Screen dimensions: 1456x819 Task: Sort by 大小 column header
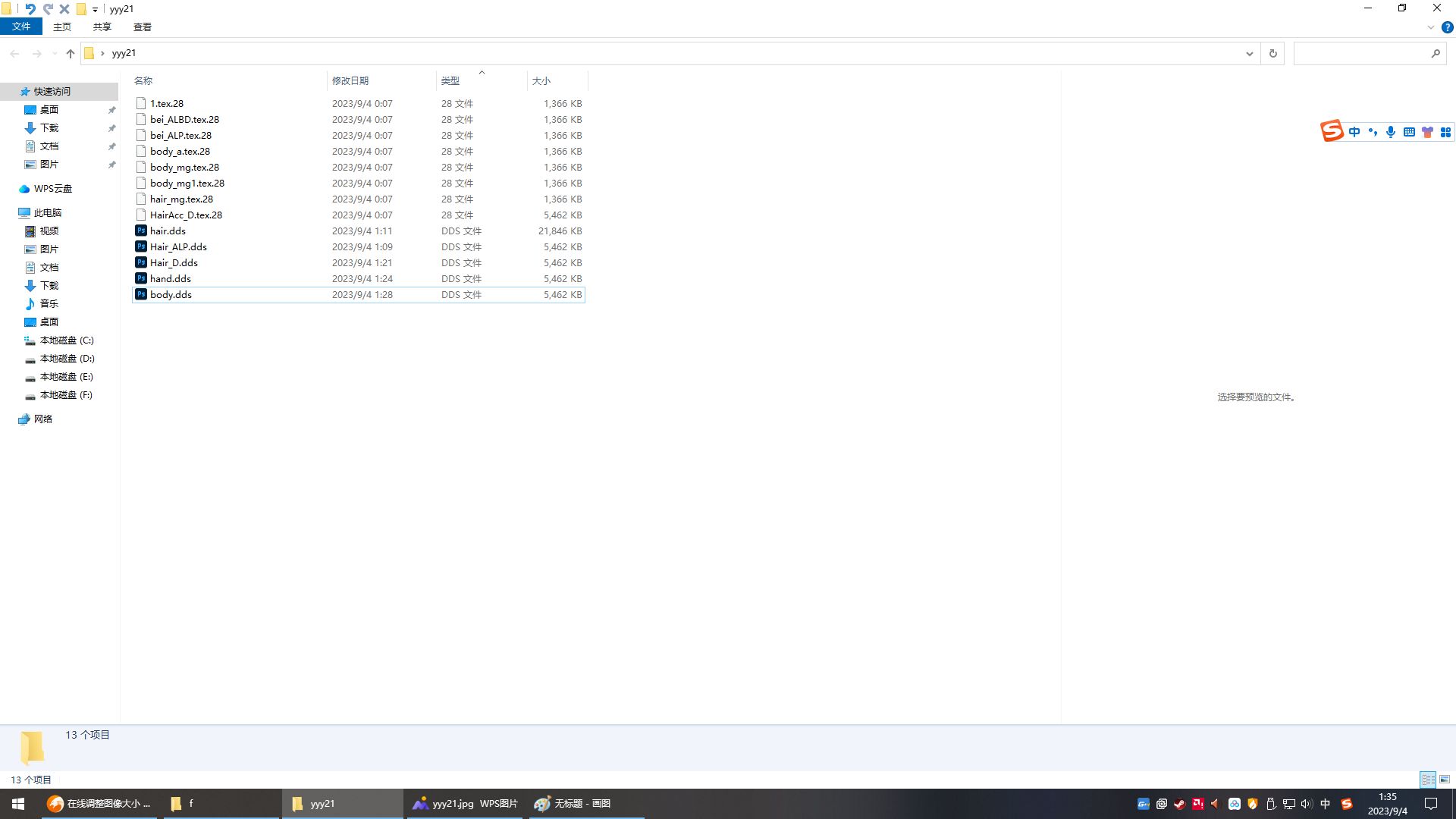[541, 80]
